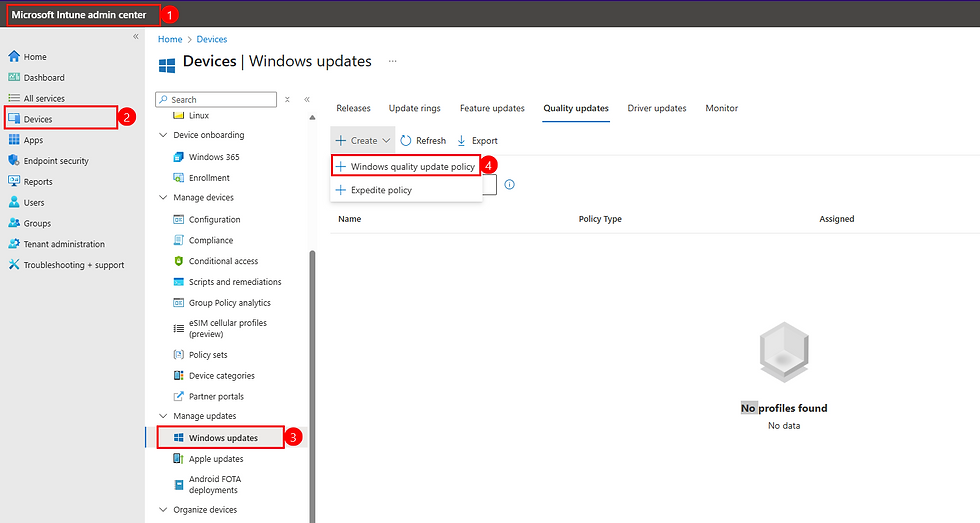Open Endpoint security shield icon
This screenshot has height=523, width=980.
point(14,161)
